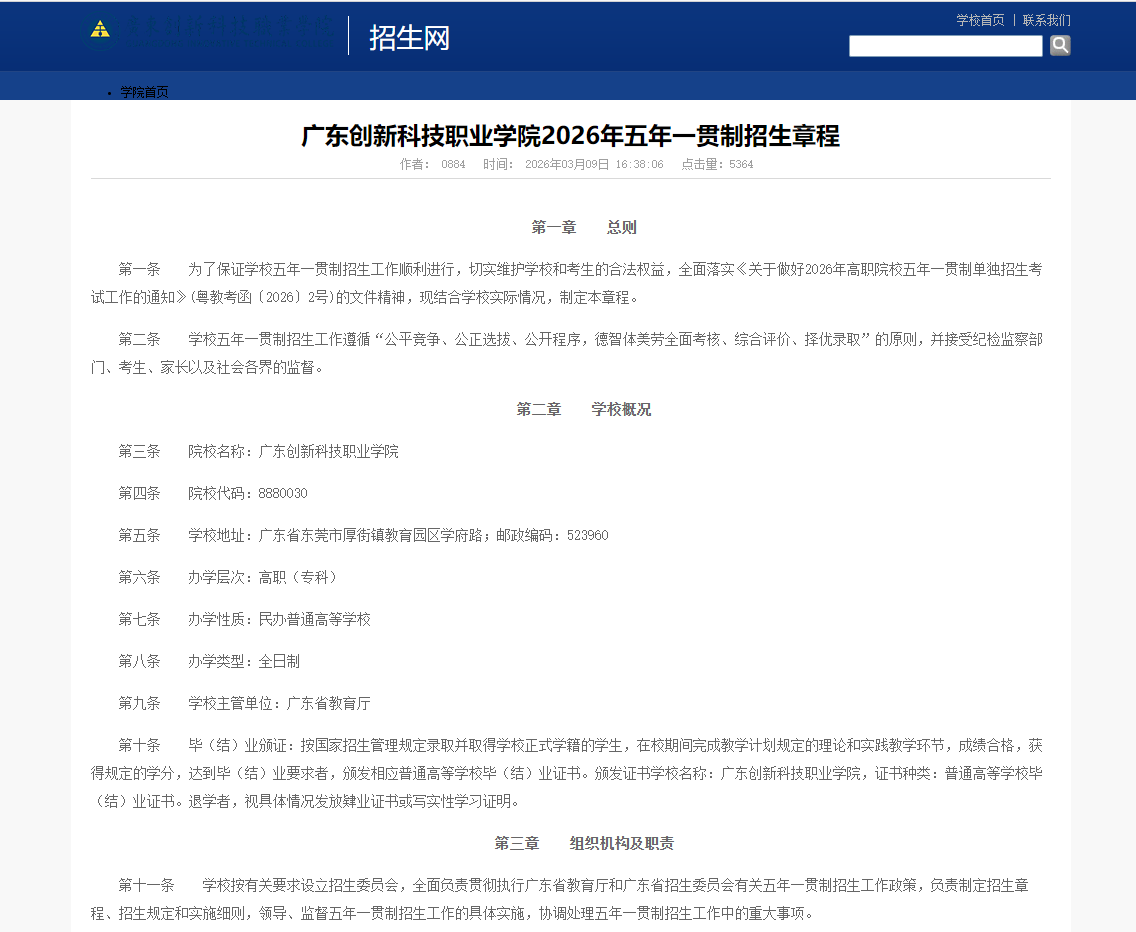Click the school name calligraphy logo

pyautogui.click(x=230, y=27)
